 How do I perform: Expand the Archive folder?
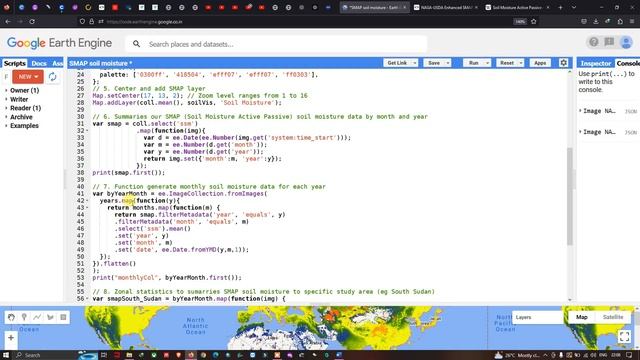[6, 117]
